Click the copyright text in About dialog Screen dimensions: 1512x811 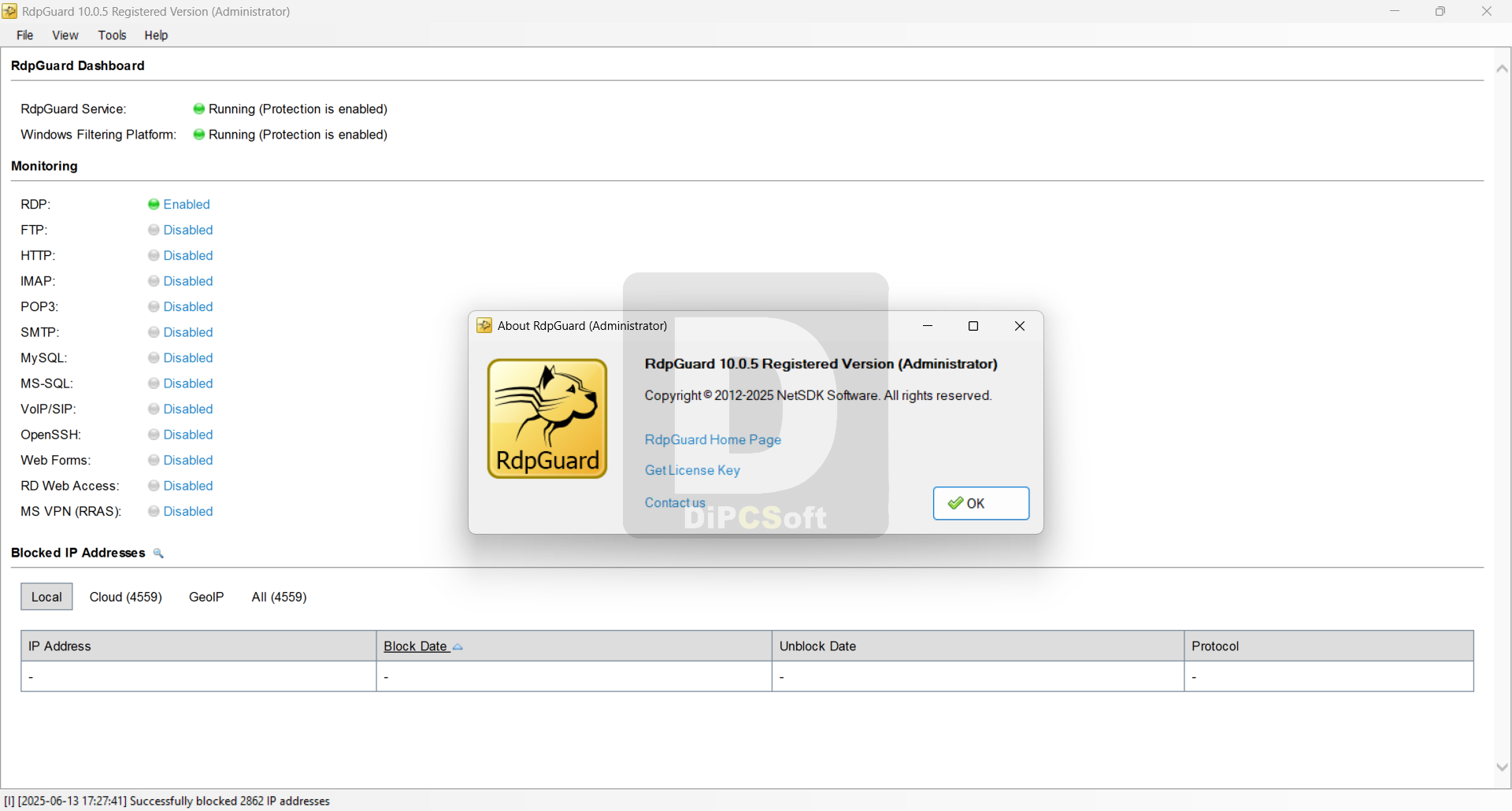click(818, 396)
